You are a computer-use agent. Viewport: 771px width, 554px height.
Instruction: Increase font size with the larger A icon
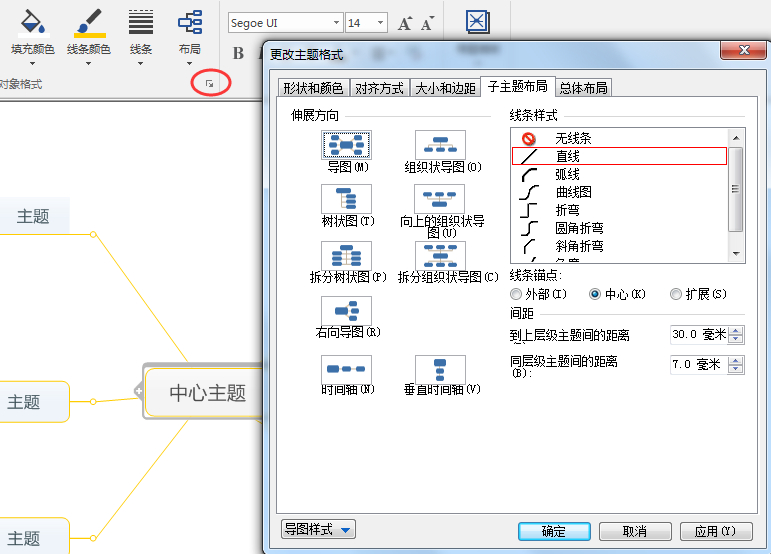pyautogui.click(x=405, y=23)
